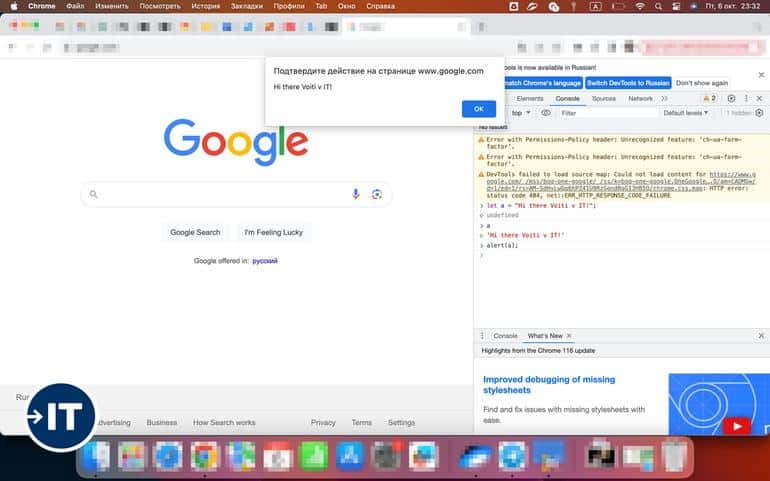This screenshot has height=481, width=770.
Task: Open Control Center in the menu bar
Action: [676, 6]
